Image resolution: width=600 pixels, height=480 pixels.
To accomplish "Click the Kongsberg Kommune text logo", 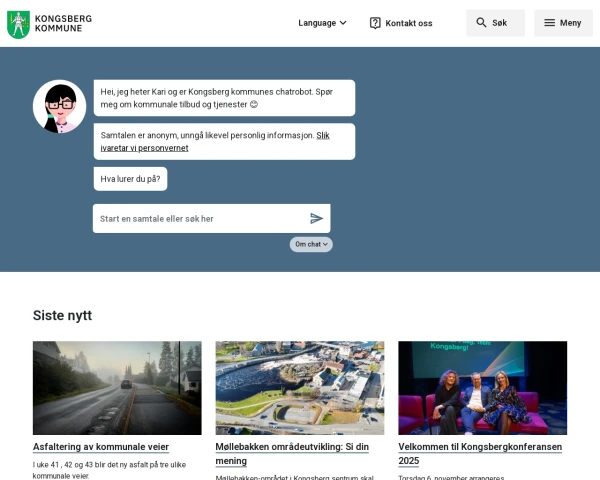I will [63, 23].
